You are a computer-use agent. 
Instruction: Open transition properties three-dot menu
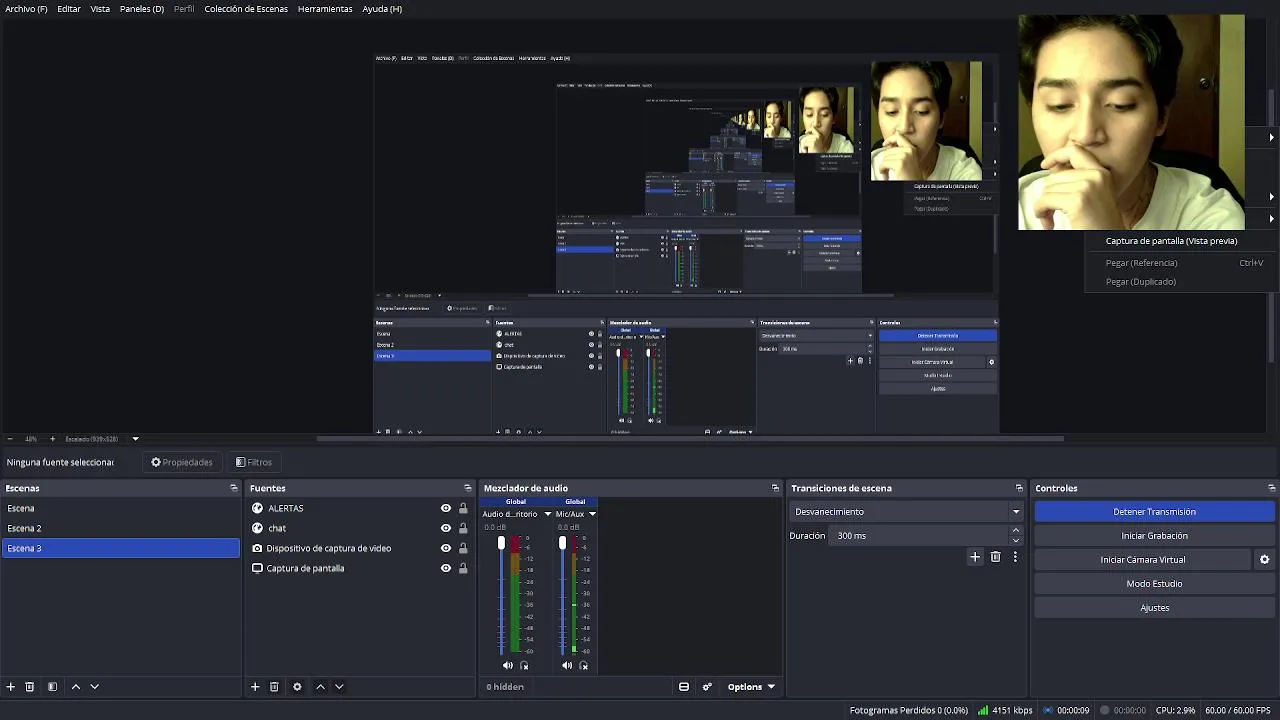[x=1015, y=557]
